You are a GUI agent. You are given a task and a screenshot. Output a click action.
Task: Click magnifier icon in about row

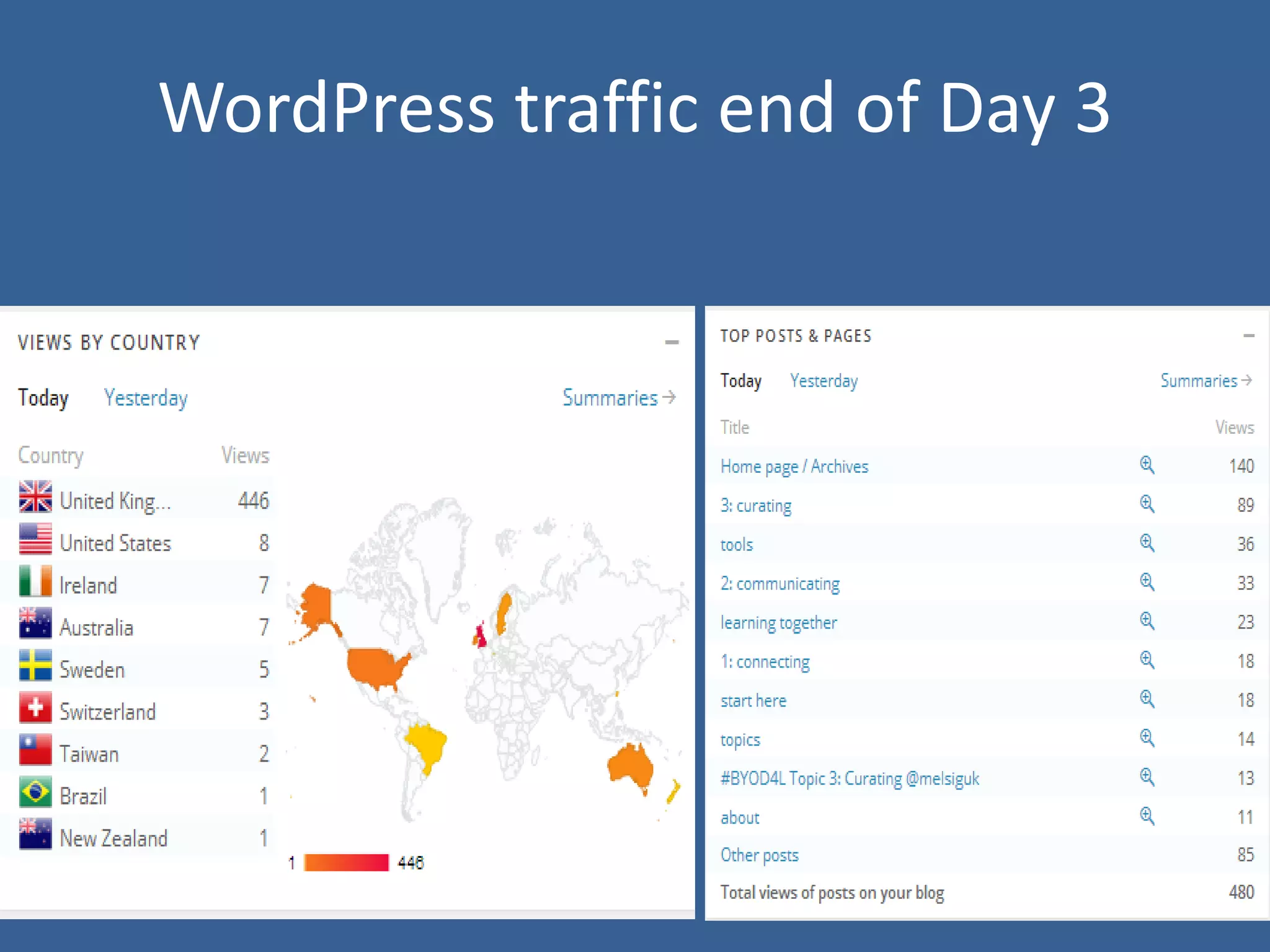[1147, 816]
